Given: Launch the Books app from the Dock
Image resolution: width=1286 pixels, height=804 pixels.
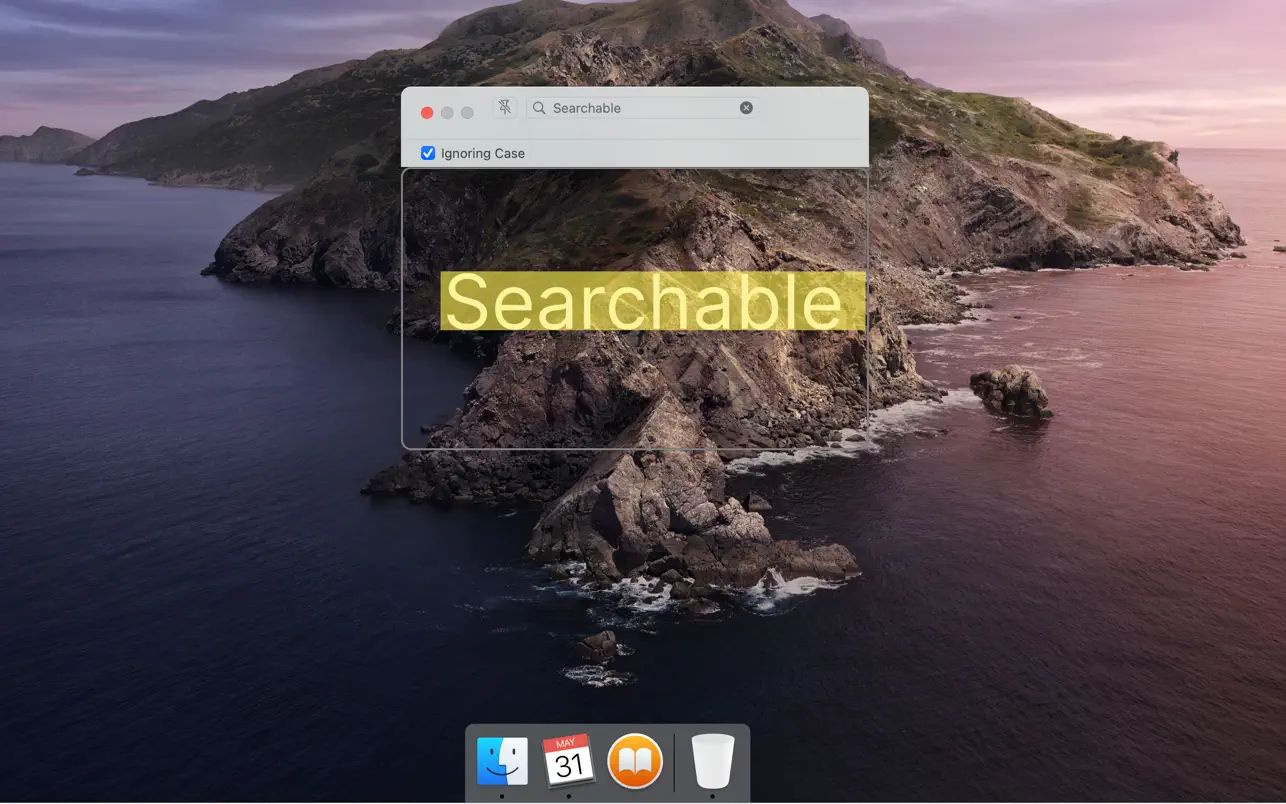Looking at the screenshot, I should (x=635, y=760).
